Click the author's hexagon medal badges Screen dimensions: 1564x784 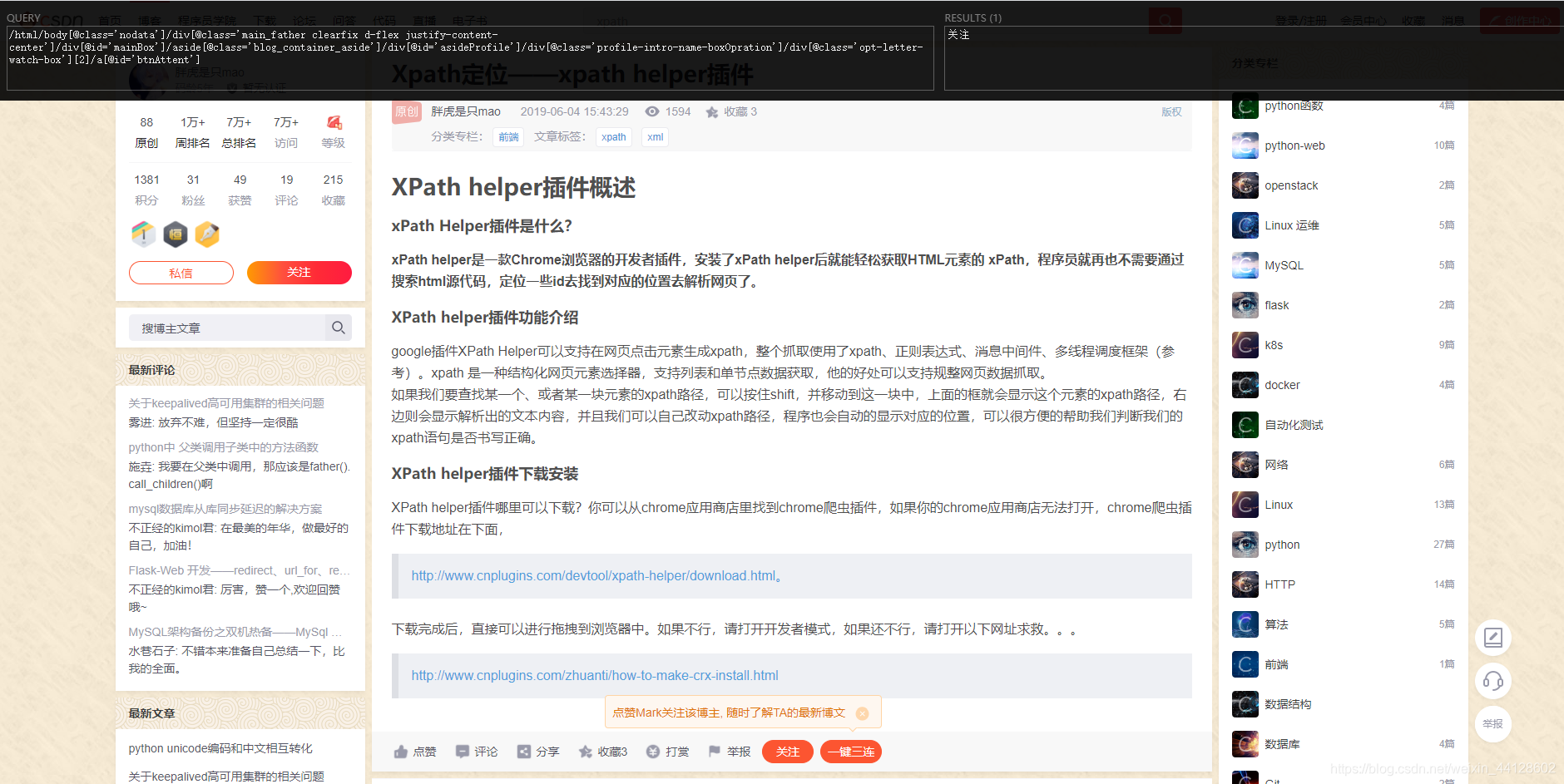coord(176,234)
